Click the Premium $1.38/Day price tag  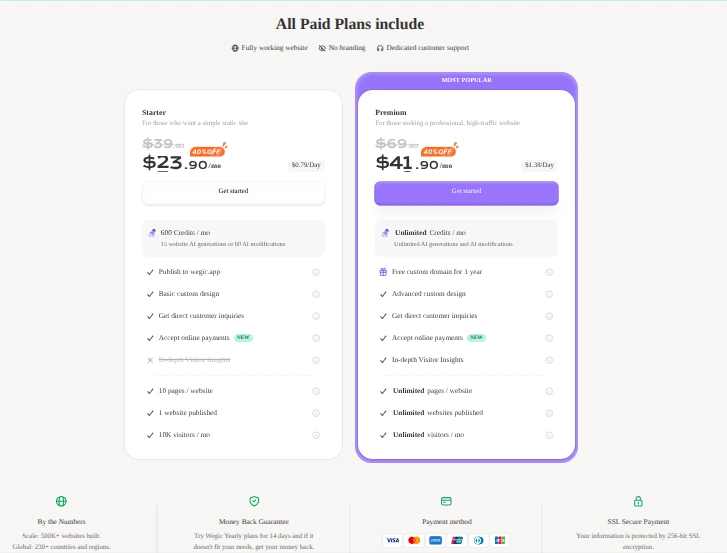coord(539,165)
